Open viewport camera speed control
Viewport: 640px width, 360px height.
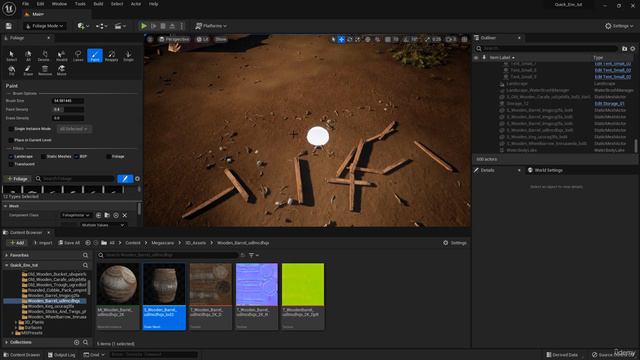tap(451, 39)
